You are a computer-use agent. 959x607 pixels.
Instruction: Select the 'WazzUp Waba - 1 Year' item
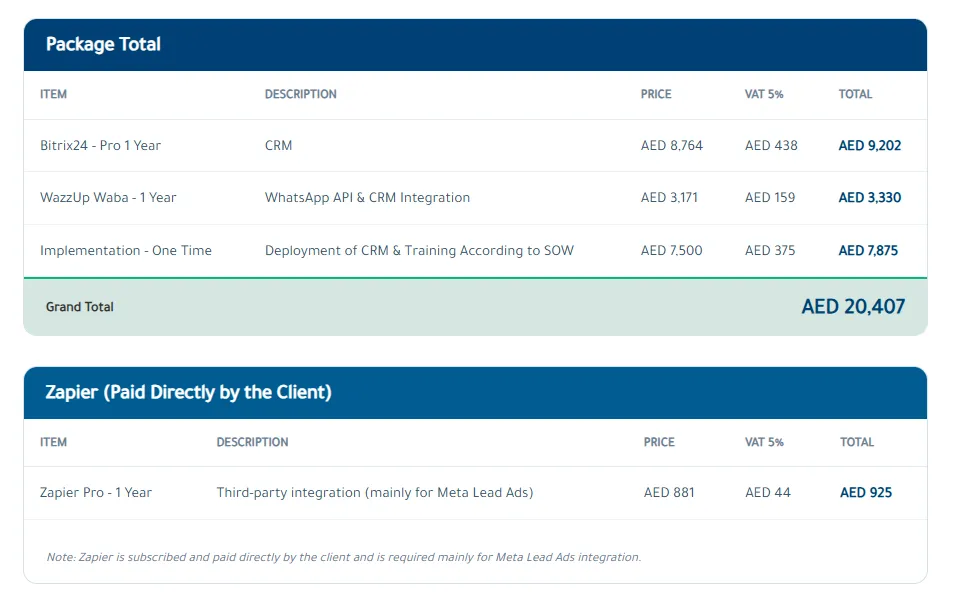108,198
